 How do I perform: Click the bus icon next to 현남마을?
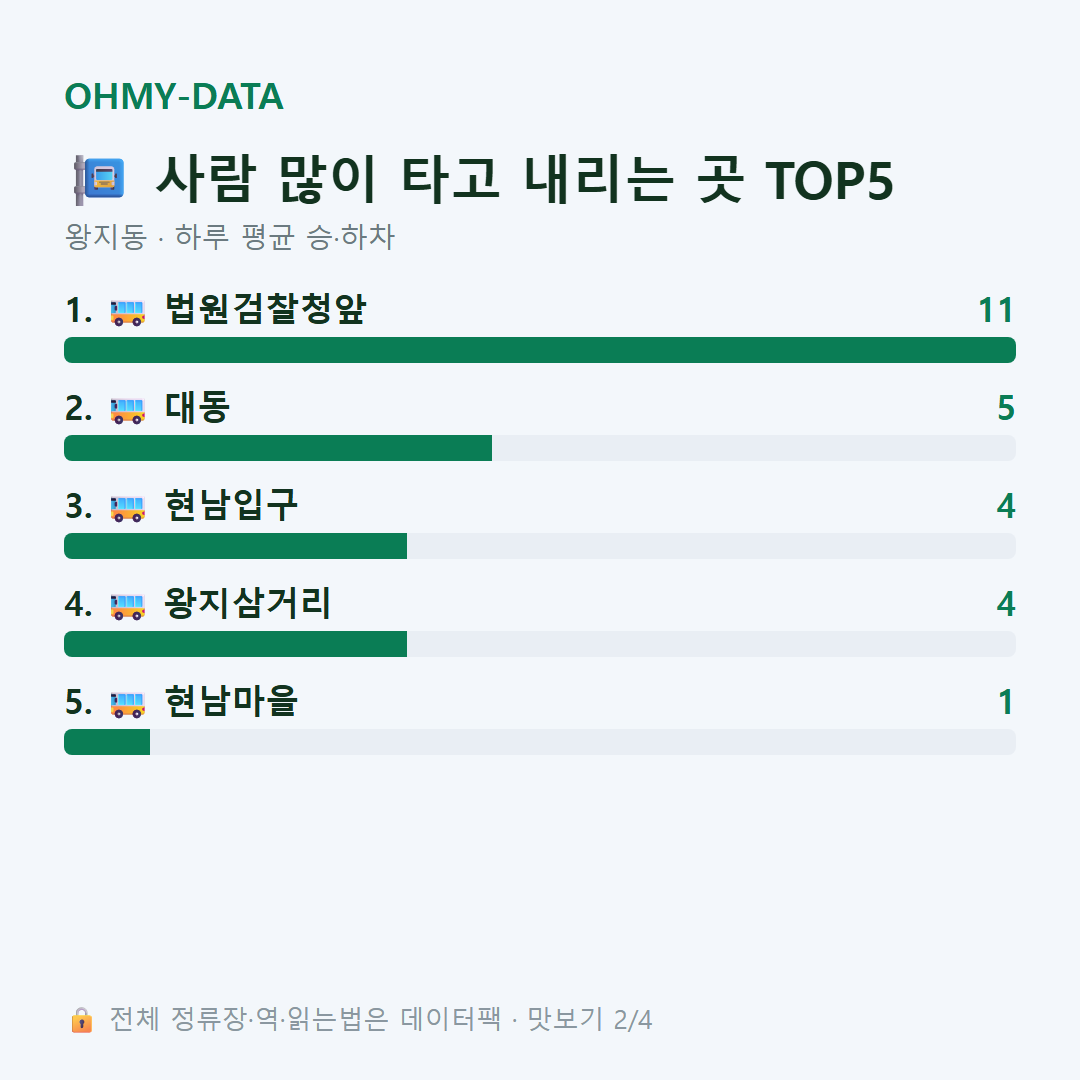(x=127, y=705)
